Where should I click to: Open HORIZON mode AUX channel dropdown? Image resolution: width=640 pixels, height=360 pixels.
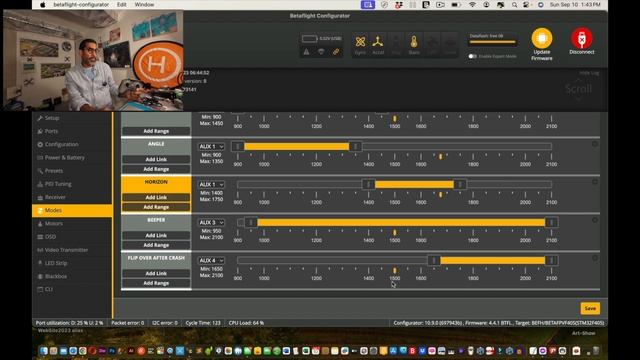tap(211, 184)
